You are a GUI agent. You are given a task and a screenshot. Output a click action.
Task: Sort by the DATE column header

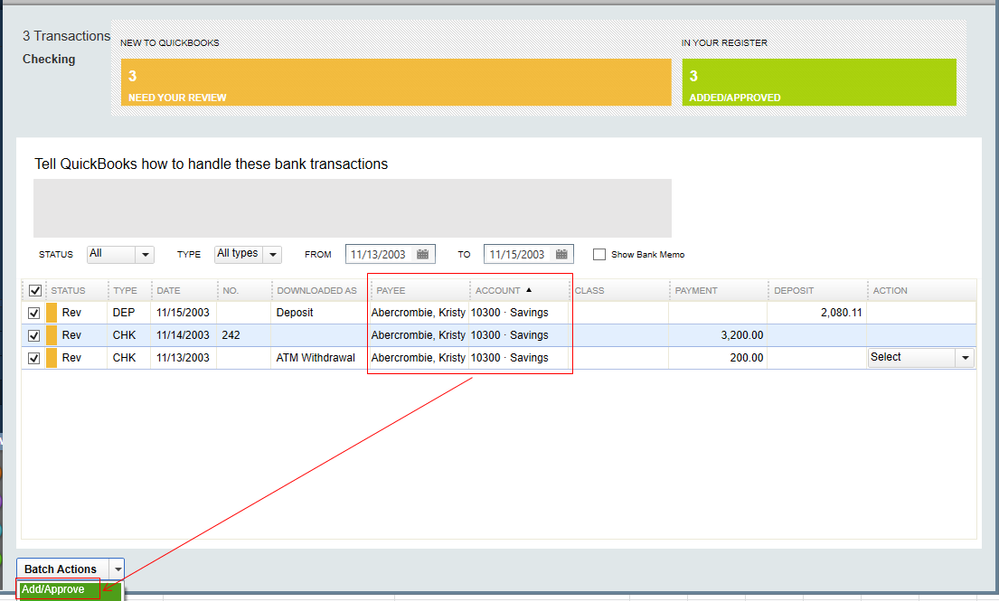coord(185,291)
